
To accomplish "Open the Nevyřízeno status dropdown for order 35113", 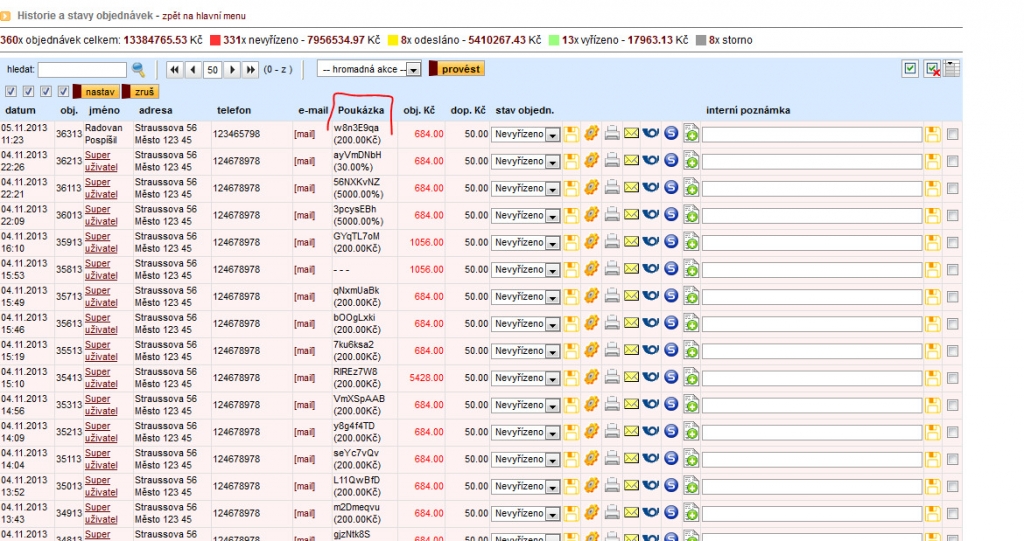I will click(526, 459).
